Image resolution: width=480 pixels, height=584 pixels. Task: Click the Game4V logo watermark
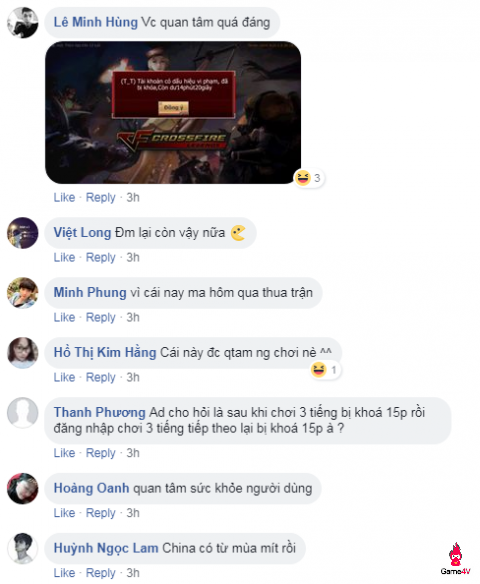455,559
